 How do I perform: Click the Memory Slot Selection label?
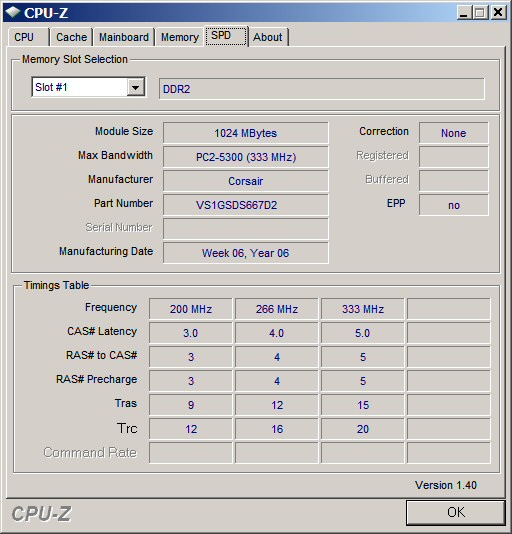(75, 59)
